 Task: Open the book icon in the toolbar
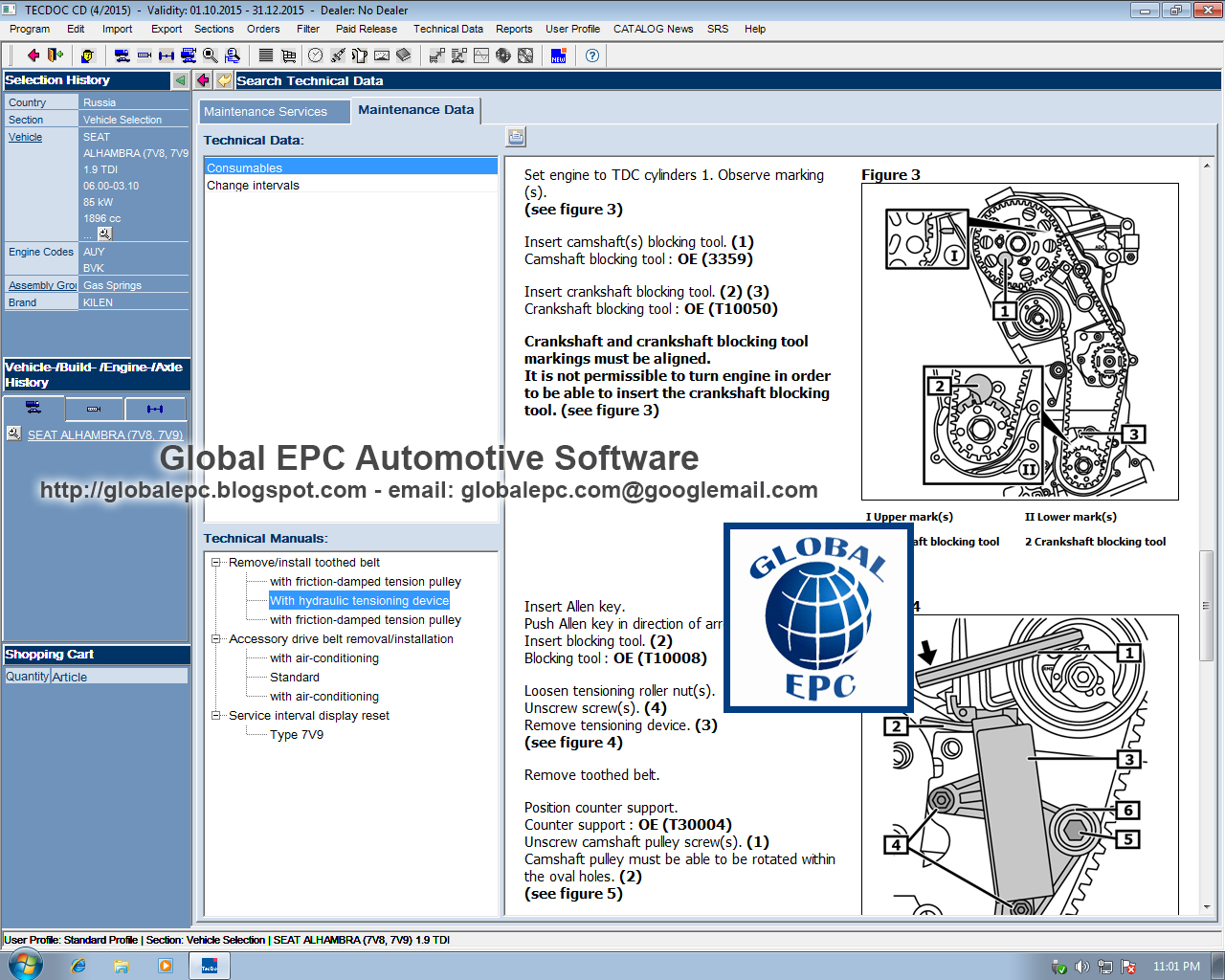[403, 56]
